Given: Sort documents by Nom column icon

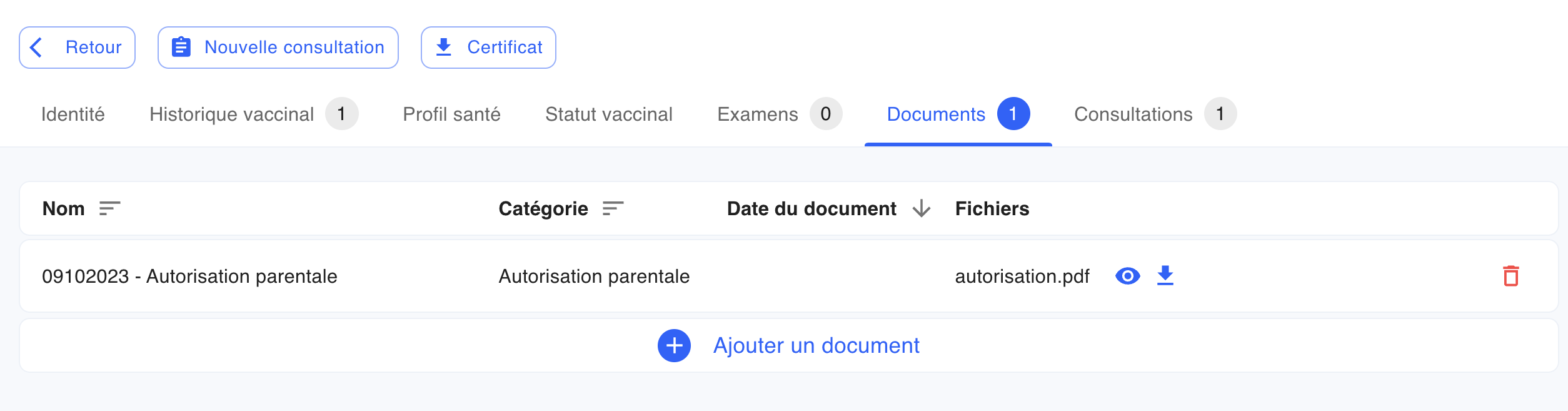Looking at the screenshot, I should coord(109,208).
